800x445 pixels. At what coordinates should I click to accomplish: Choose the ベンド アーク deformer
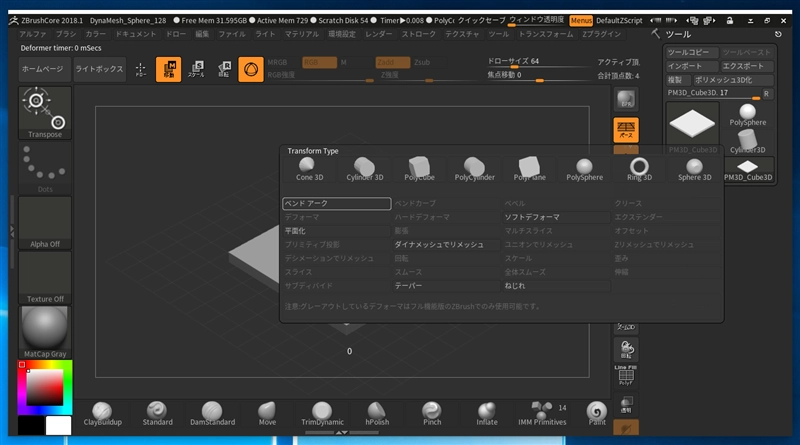click(337, 204)
